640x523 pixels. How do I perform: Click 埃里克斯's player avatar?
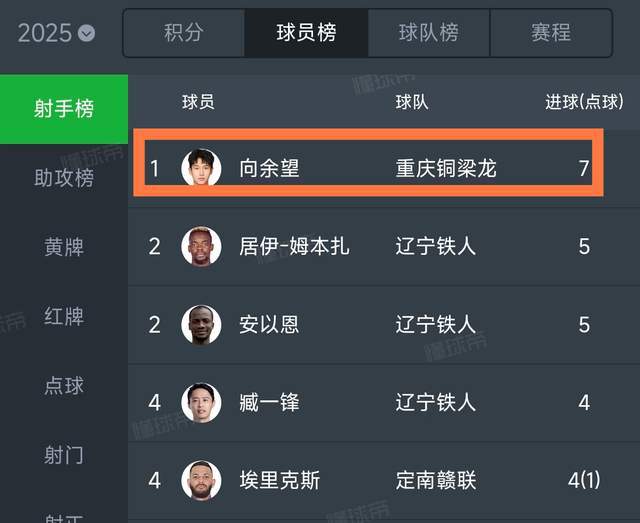(x=201, y=480)
